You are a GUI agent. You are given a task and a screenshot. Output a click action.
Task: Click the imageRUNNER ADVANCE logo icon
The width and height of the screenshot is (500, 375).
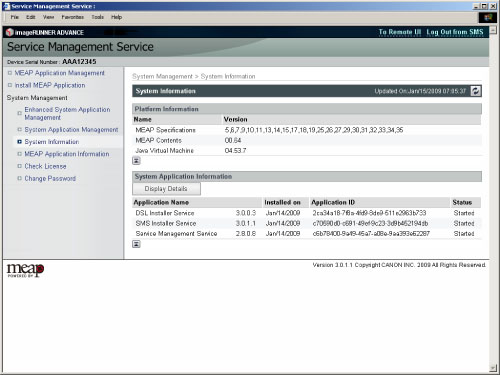click(10, 32)
